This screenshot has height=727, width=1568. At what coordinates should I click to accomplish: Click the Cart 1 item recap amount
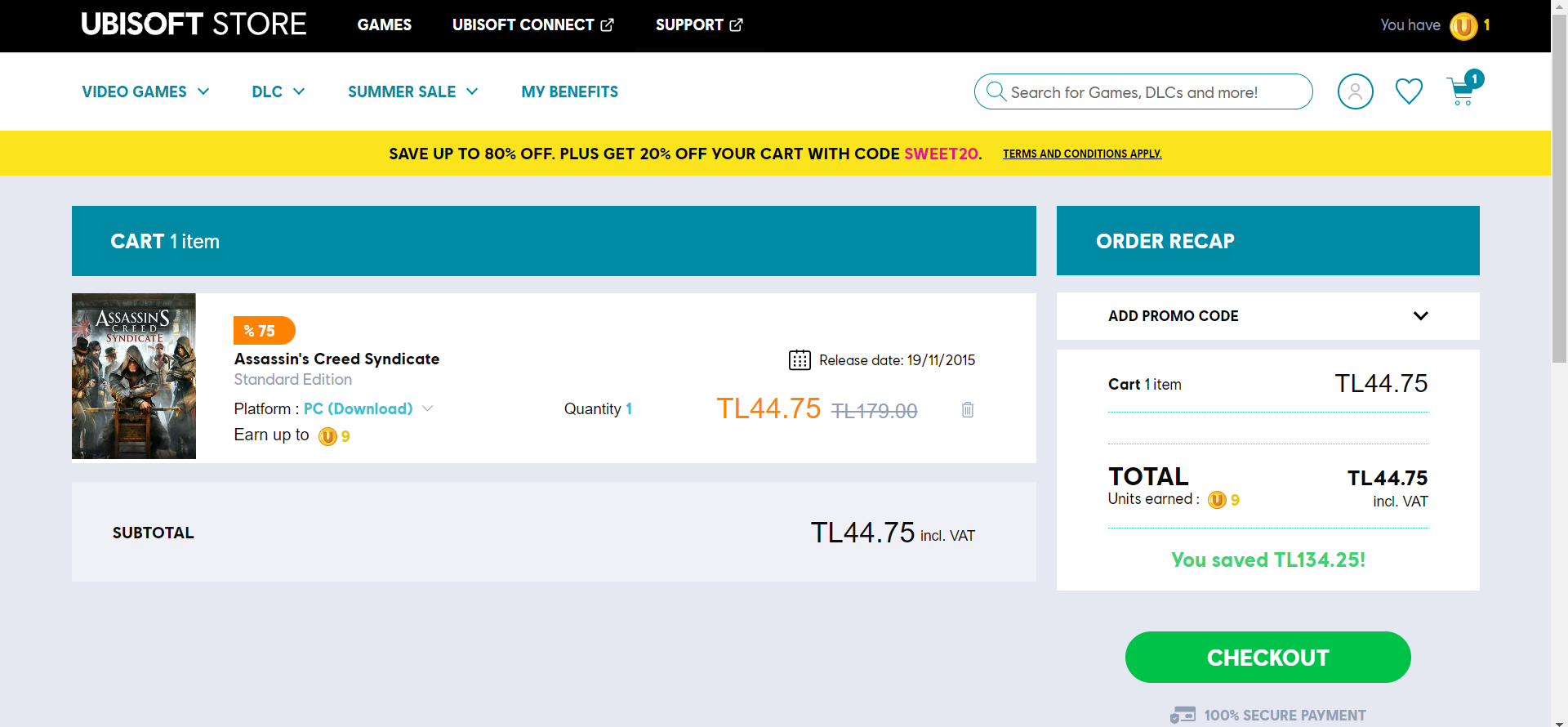[1381, 383]
